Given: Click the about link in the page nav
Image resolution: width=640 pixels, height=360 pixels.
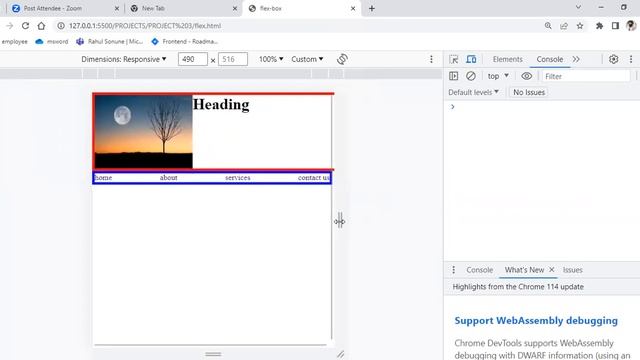Looking at the screenshot, I should click(169, 178).
